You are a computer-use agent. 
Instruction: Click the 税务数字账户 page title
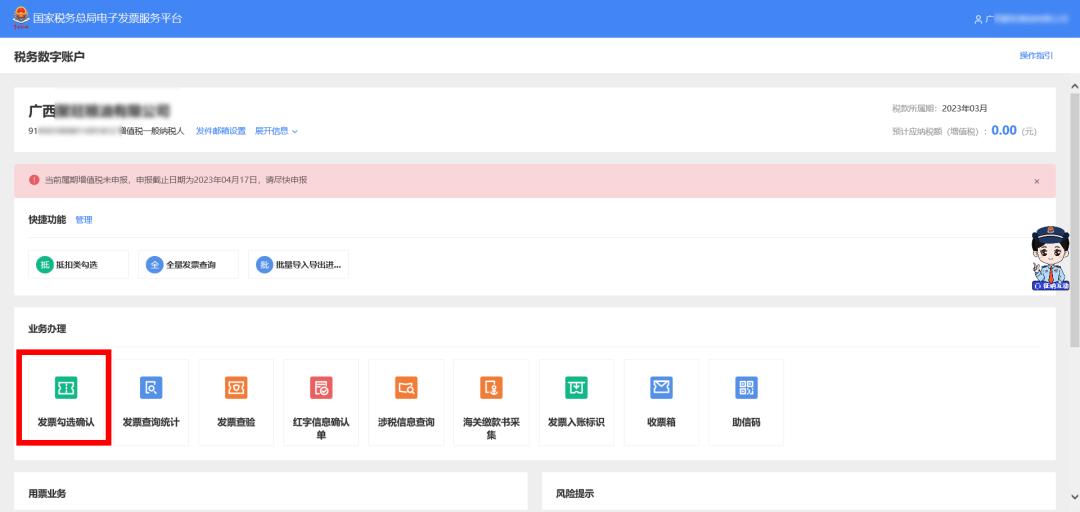(x=50, y=57)
